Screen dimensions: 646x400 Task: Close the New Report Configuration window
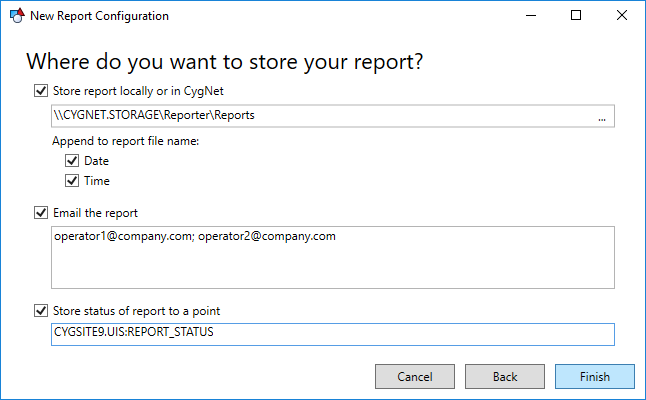pyautogui.click(x=622, y=16)
